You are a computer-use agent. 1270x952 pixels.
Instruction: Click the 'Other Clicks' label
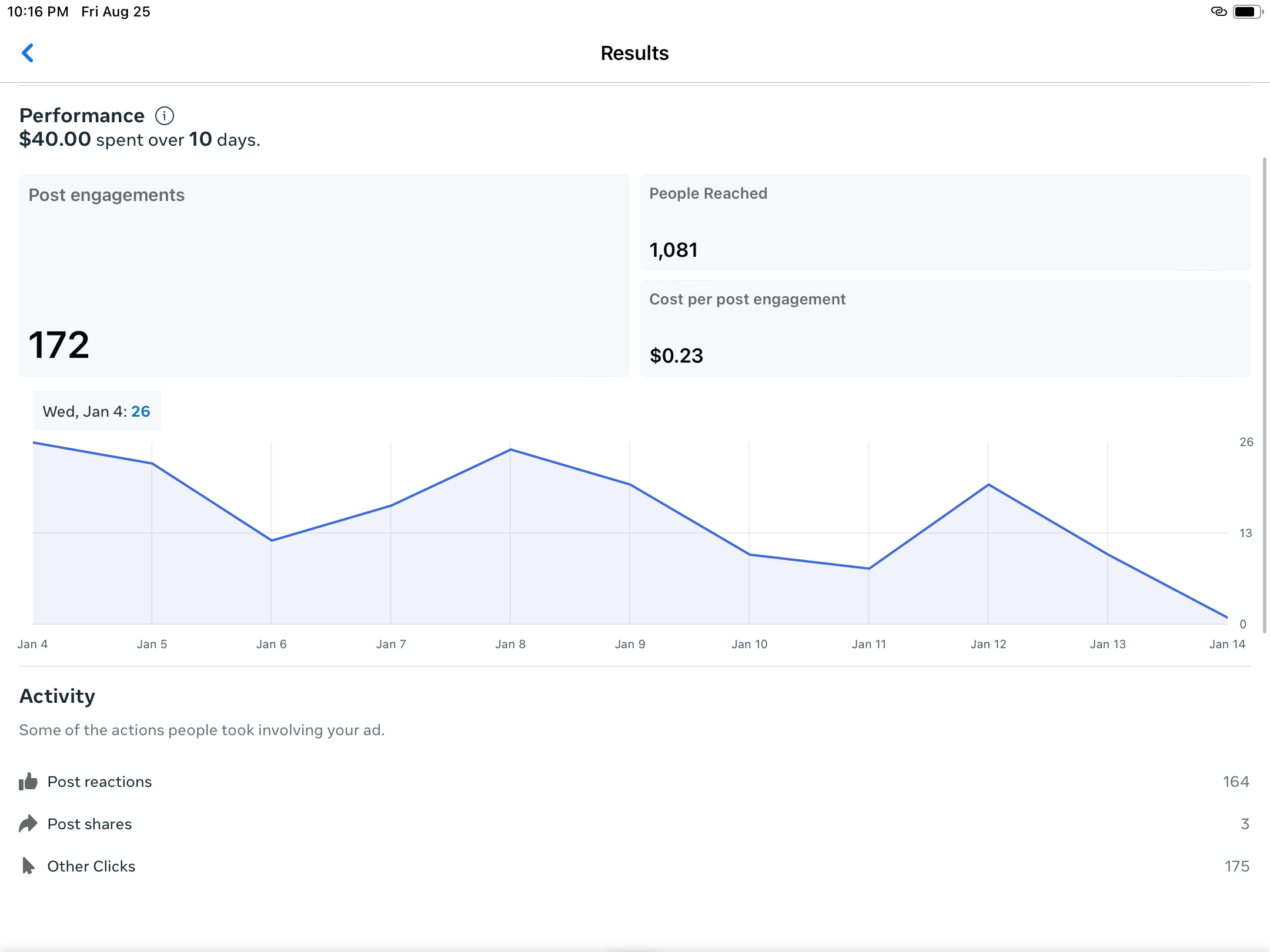click(92, 866)
